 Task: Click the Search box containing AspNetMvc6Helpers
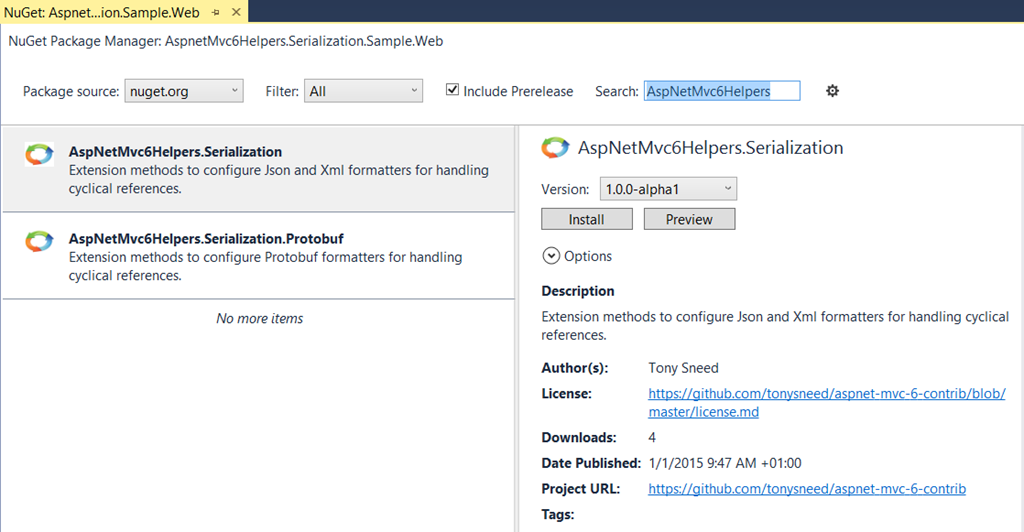pyautogui.click(x=722, y=91)
